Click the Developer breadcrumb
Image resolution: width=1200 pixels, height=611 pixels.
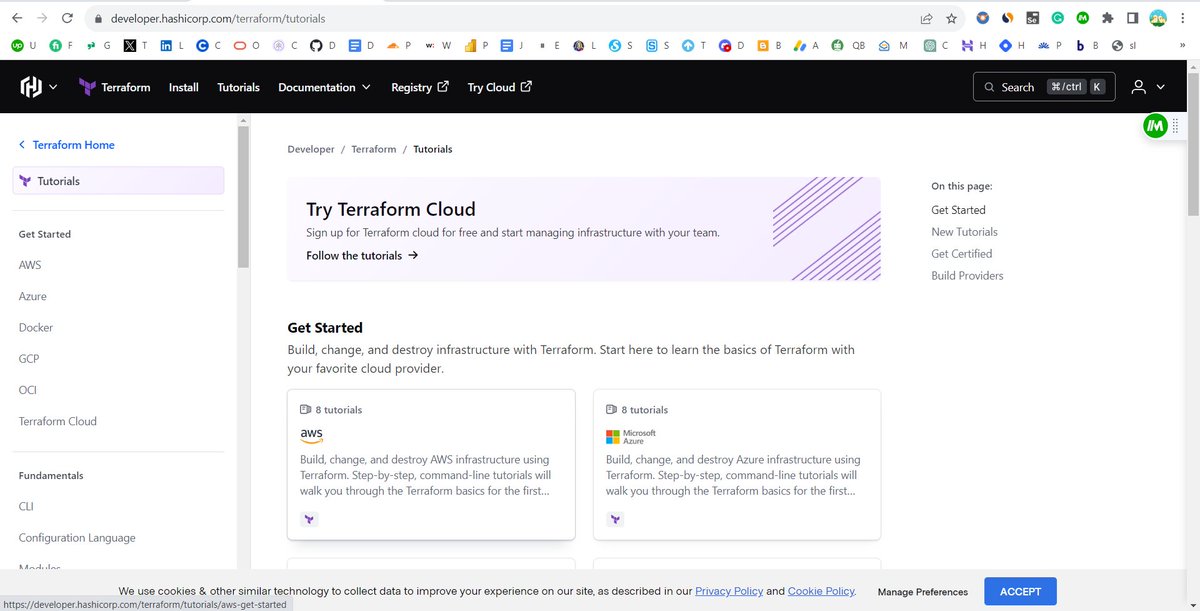pyautogui.click(x=311, y=149)
